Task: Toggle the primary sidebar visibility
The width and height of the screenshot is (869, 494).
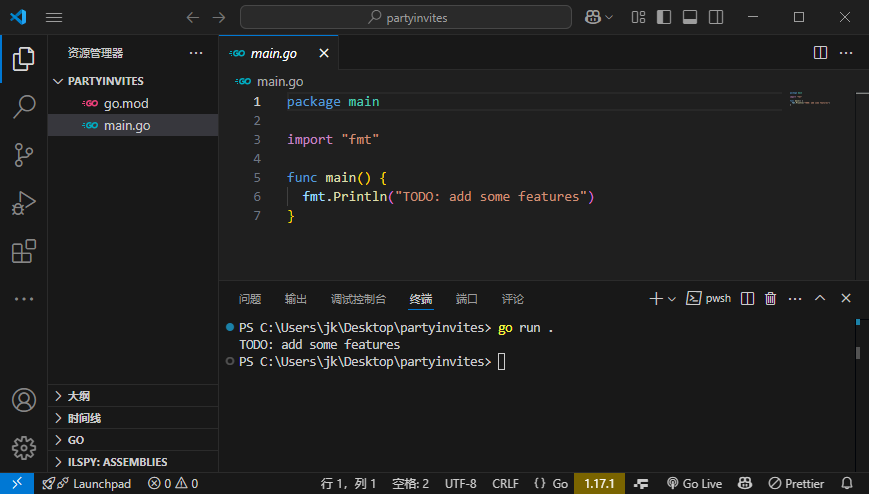Action: (664, 17)
